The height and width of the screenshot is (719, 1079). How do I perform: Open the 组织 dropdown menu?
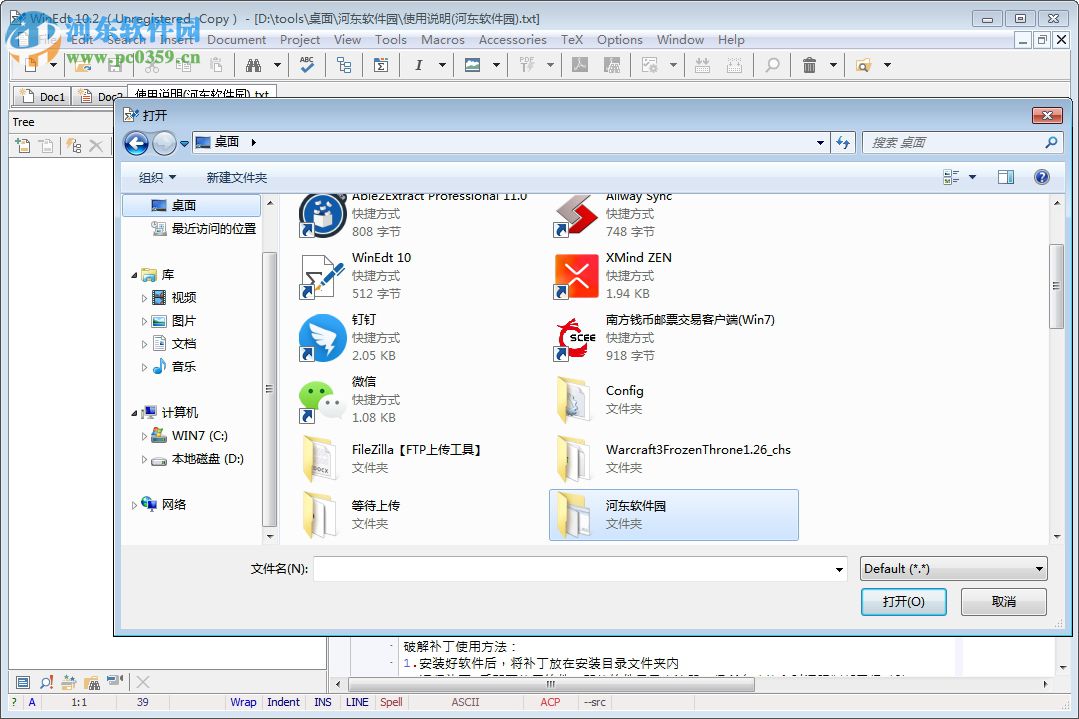click(155, 177)
